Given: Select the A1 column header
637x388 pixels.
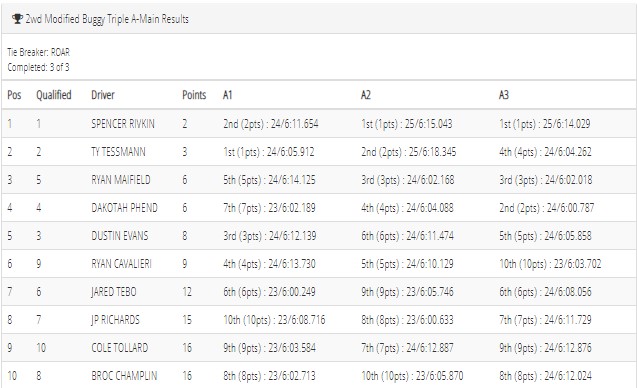Looking at the screenshot, I should (x=228, y=95).
